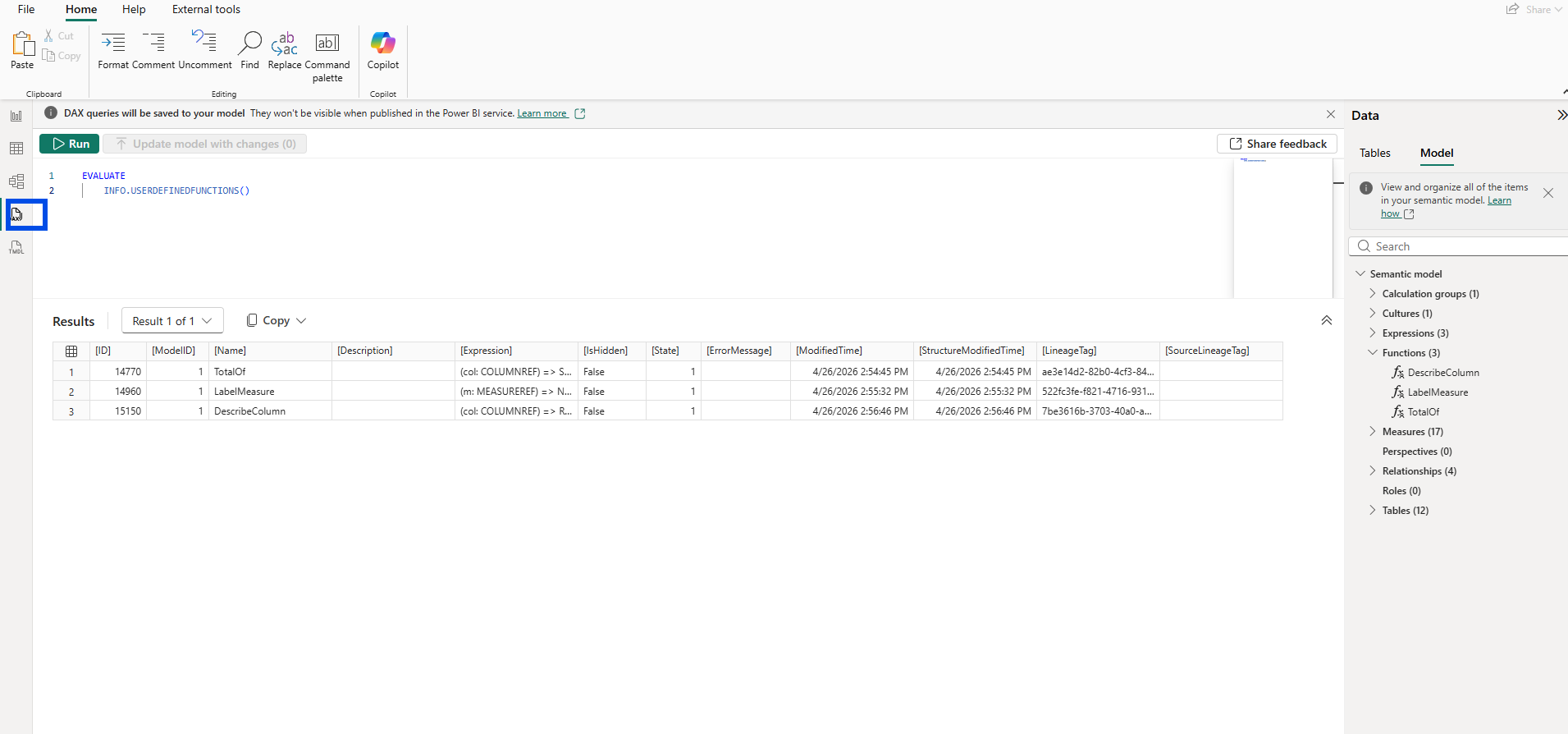Click the [Expression] column header
This screenshot has width=1568, height=734.
coord(516,351)
